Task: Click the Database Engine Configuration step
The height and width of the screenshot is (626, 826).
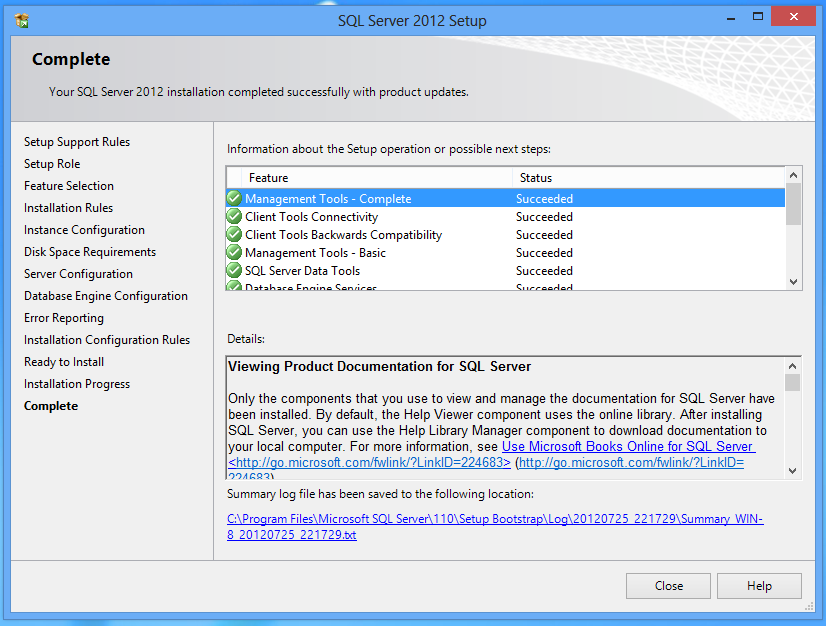Action: pos(106,296)
